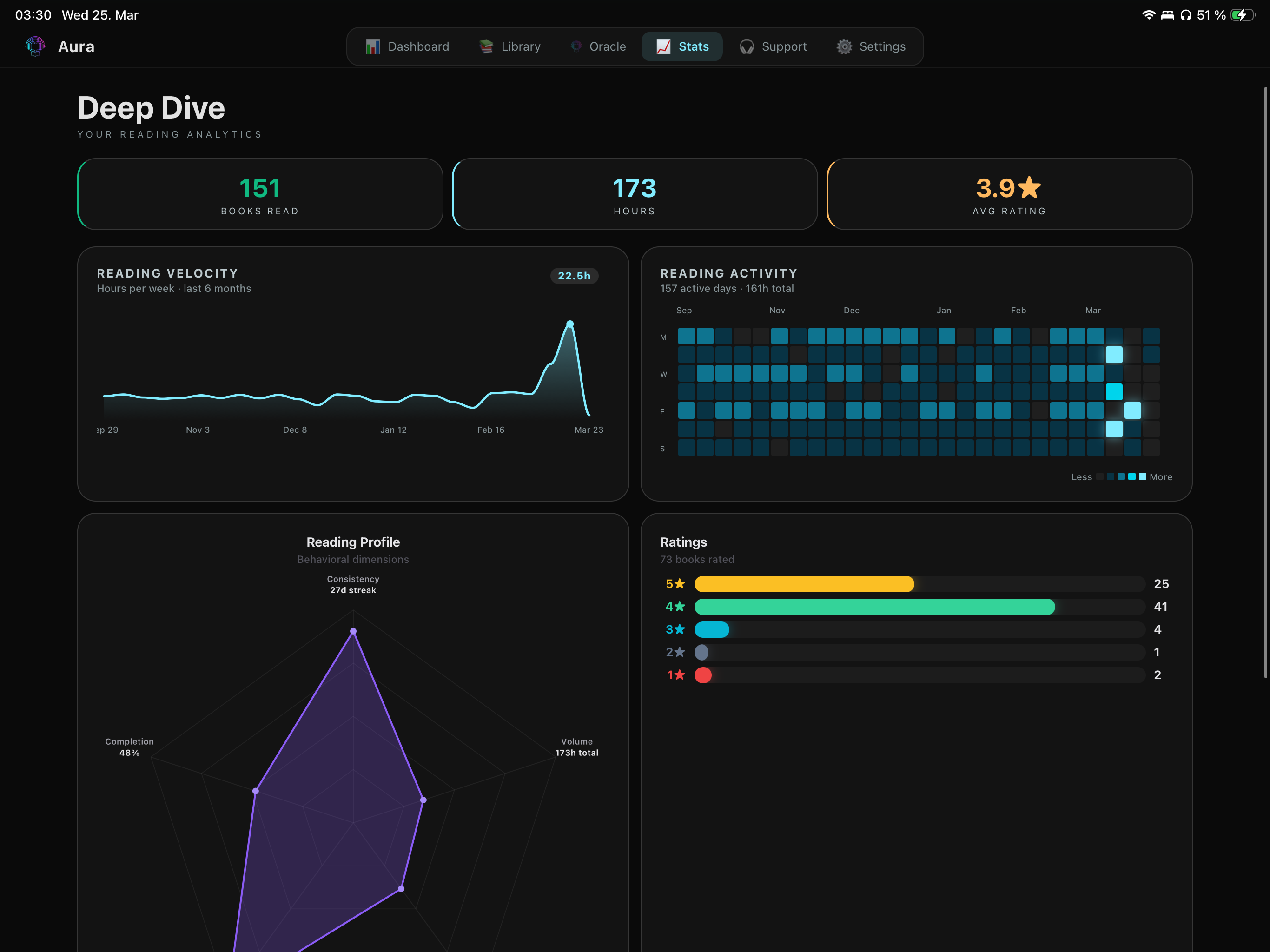Switch to the Library tab

click(x=510, y=46)
